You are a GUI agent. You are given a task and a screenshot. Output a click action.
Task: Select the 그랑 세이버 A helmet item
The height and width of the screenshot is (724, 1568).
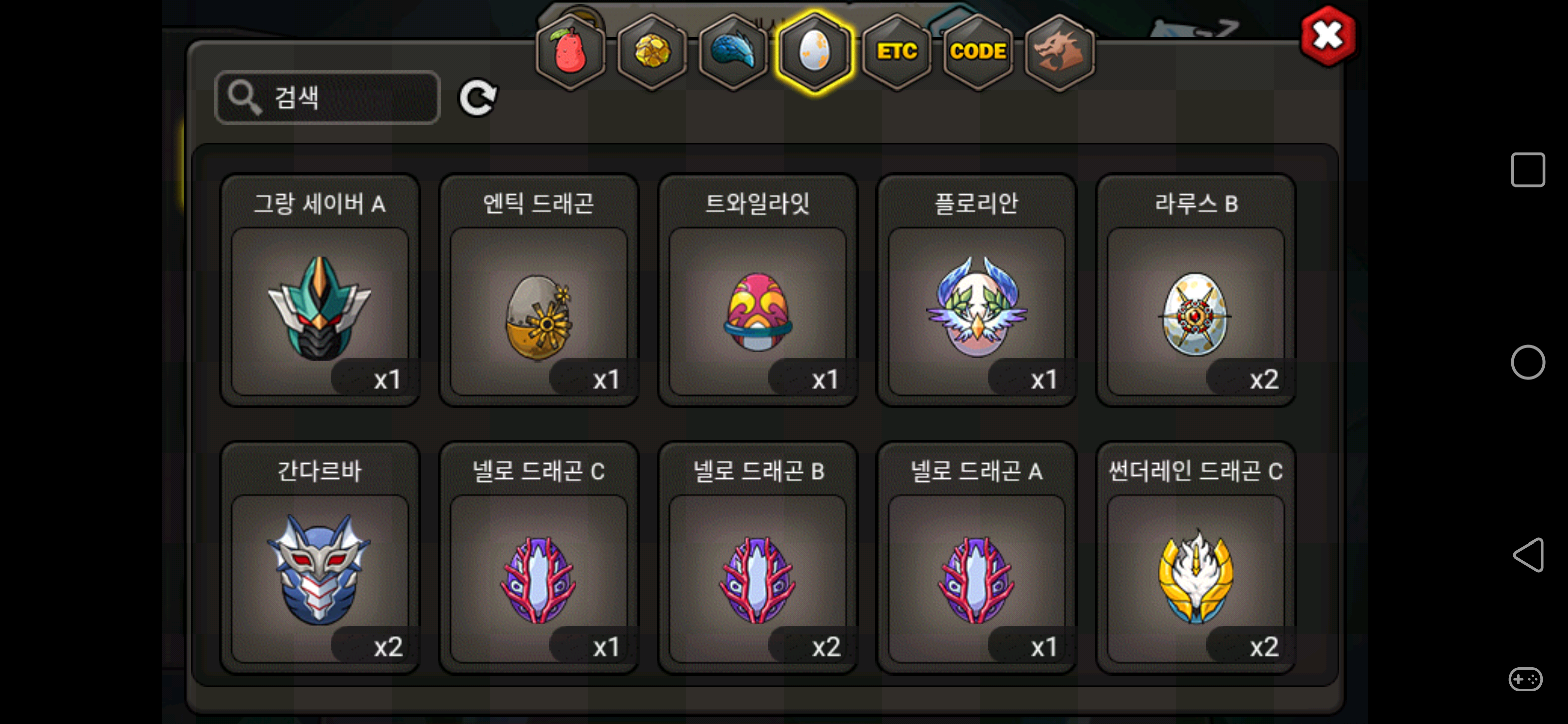320,291
